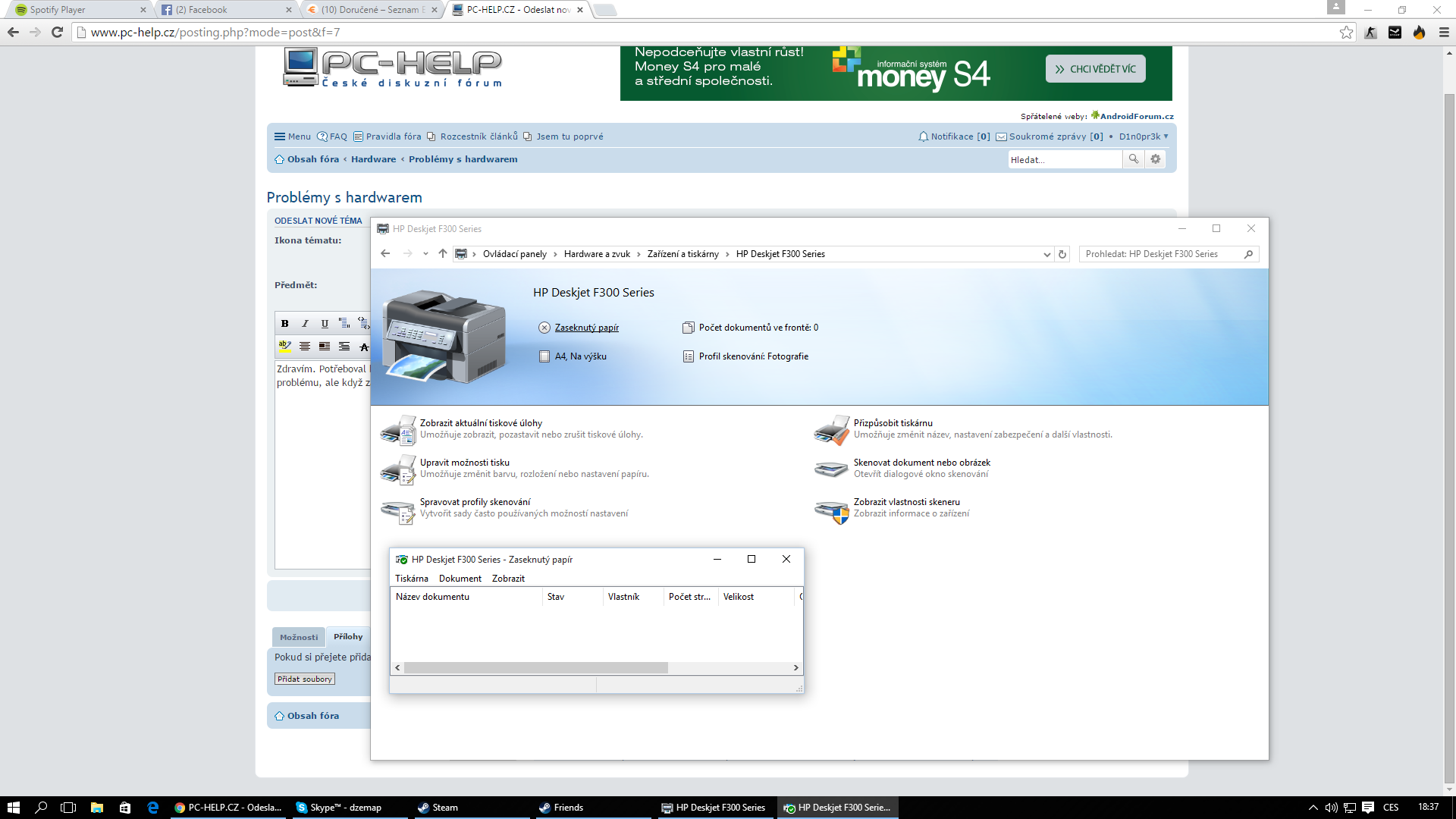
Task: Click the large printer image
Action: 444,336
